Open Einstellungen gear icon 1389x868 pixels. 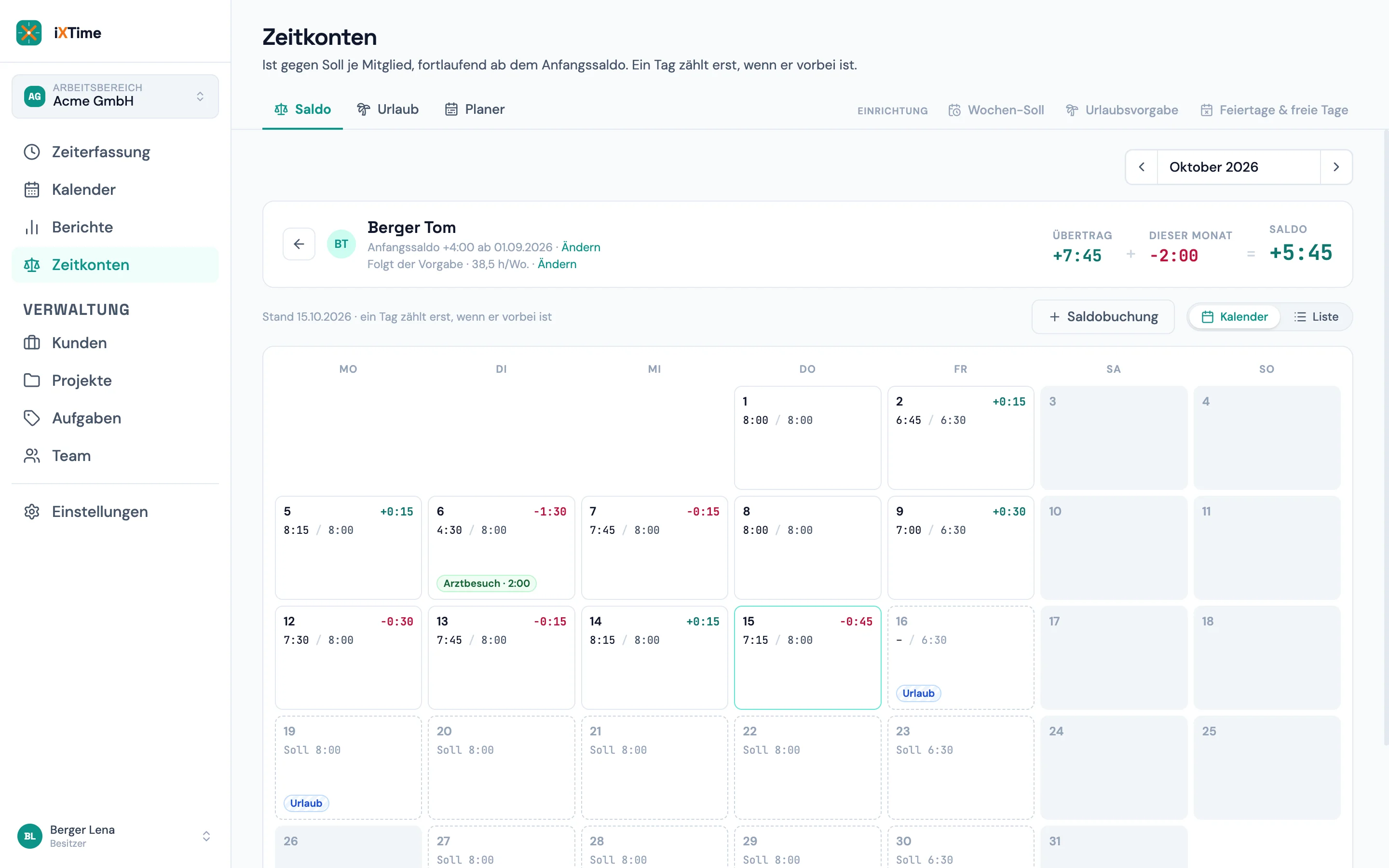tap(31, 512)
